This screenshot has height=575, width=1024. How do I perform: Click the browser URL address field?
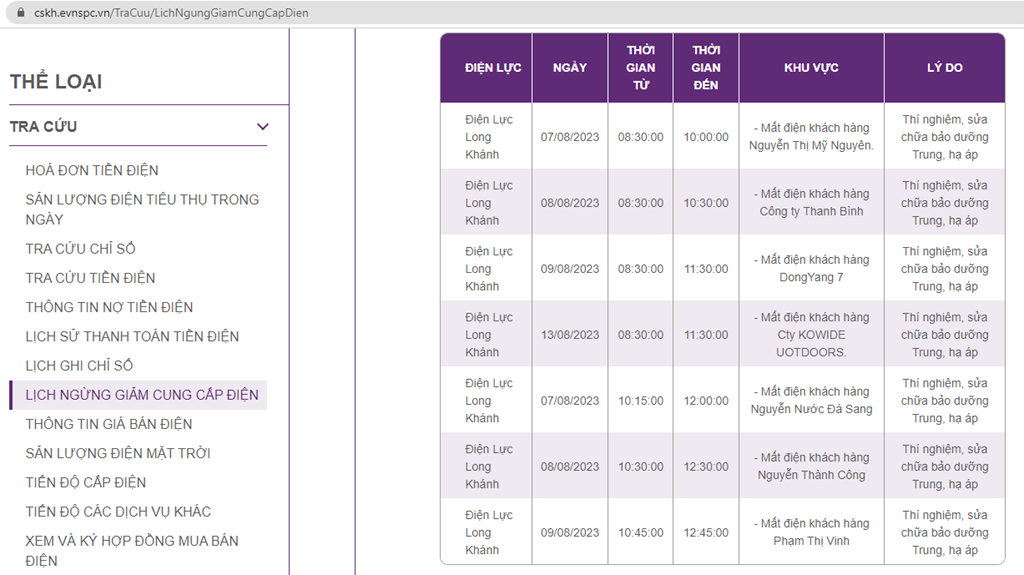click(500, 11)
